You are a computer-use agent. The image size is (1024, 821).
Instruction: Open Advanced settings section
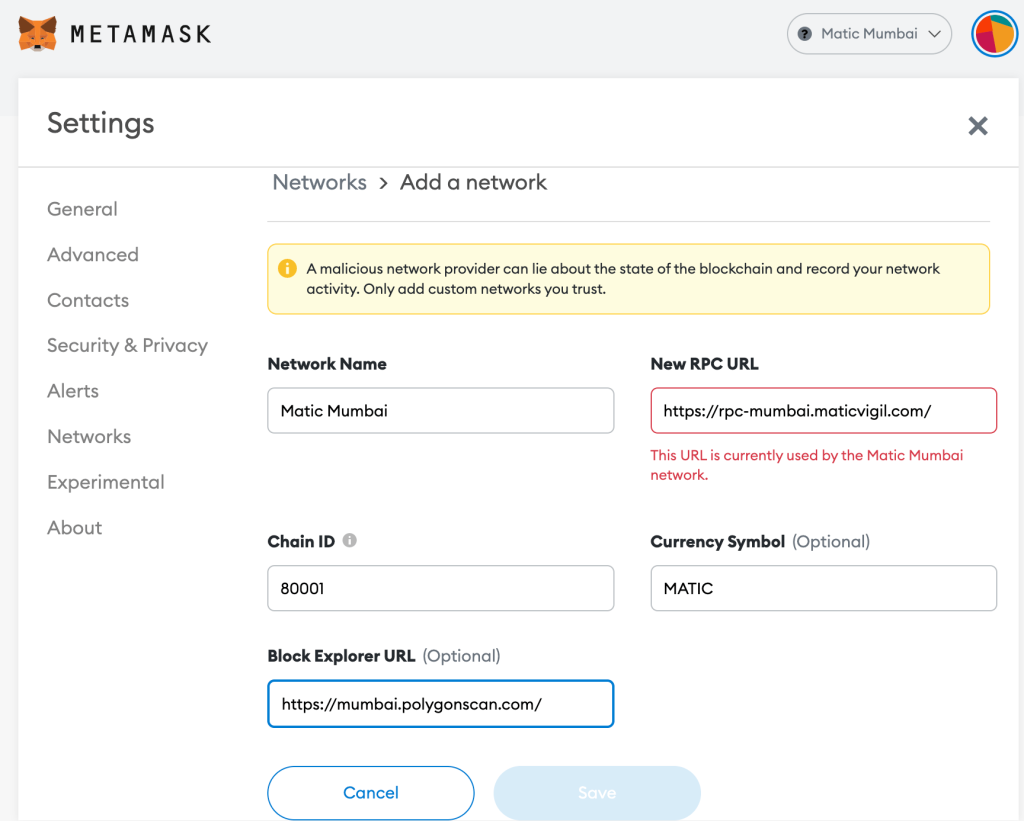pos(92,255)
